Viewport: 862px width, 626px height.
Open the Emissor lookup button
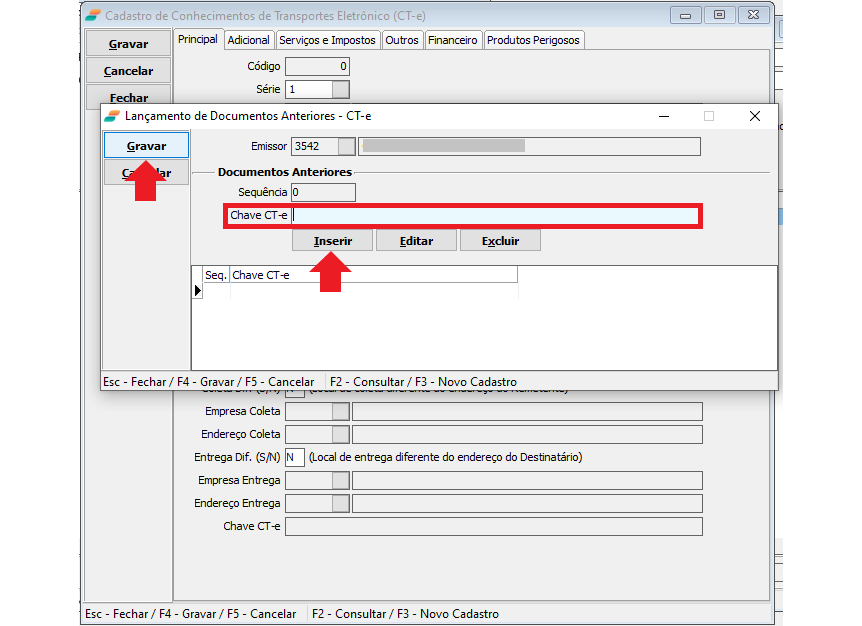point(346,147)
